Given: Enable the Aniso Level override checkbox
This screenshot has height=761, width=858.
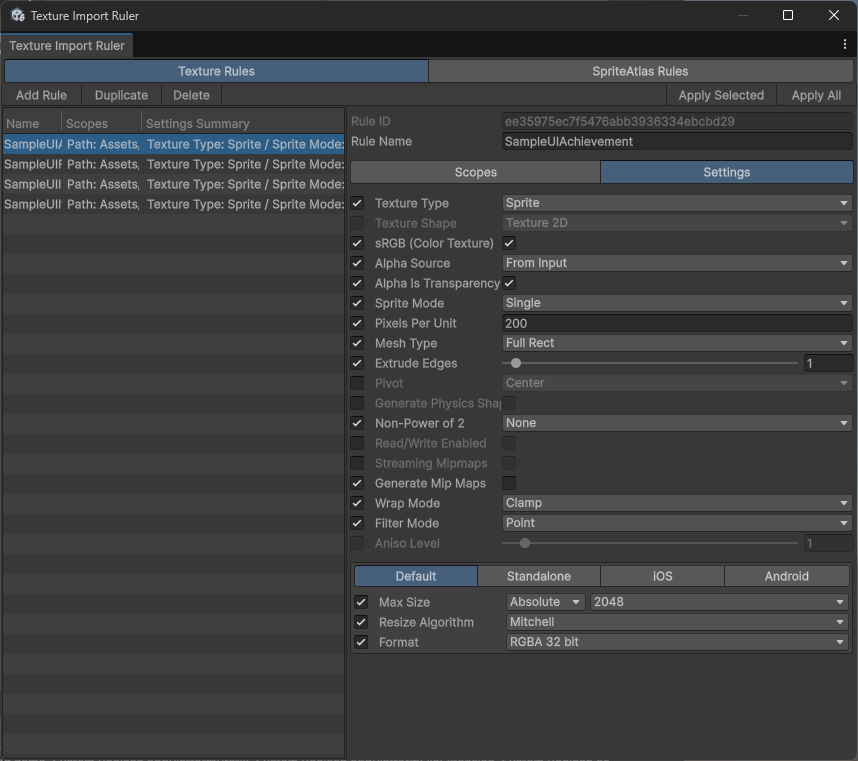Looking at the screenshot, I should click(357, 543).
